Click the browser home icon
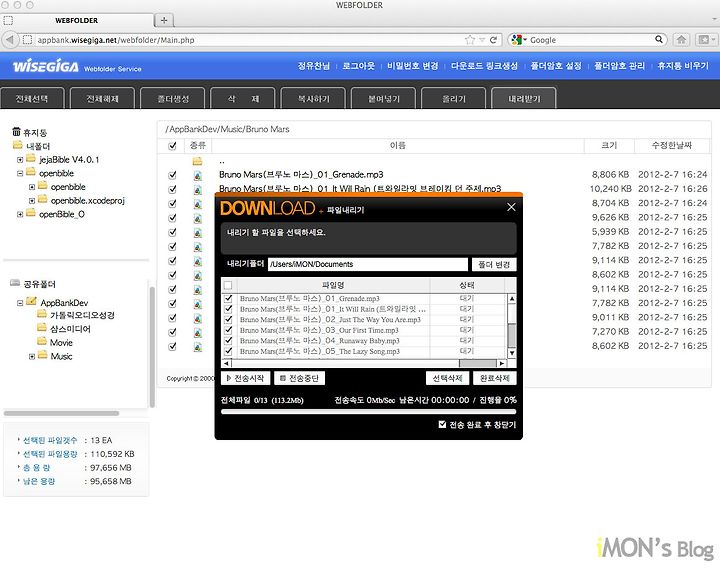This screenshot has height=568, width=720. (x=681, y=40)
